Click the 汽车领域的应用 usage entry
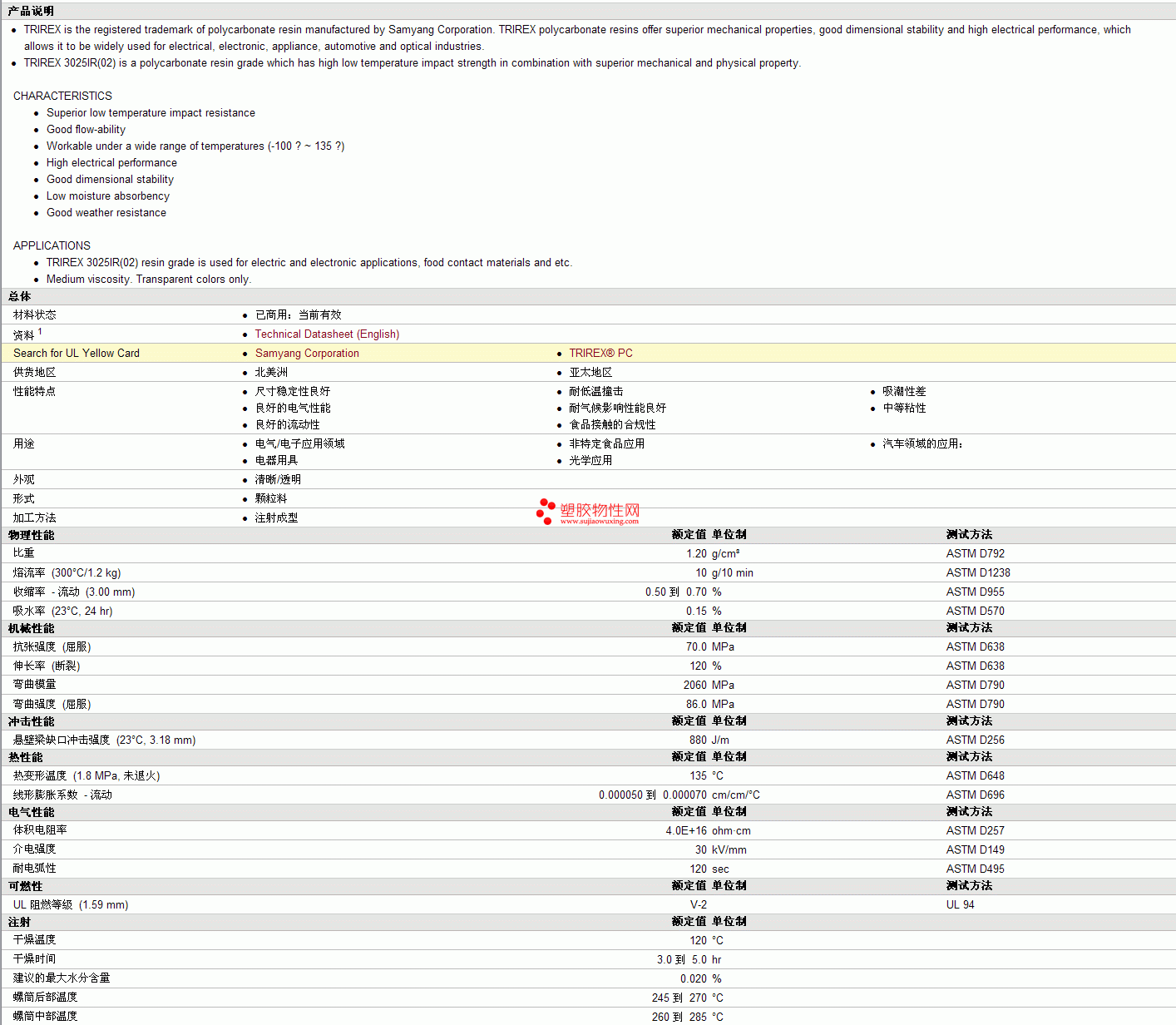Viewport: 1176px width, 1025px height. tap(922, 443)
